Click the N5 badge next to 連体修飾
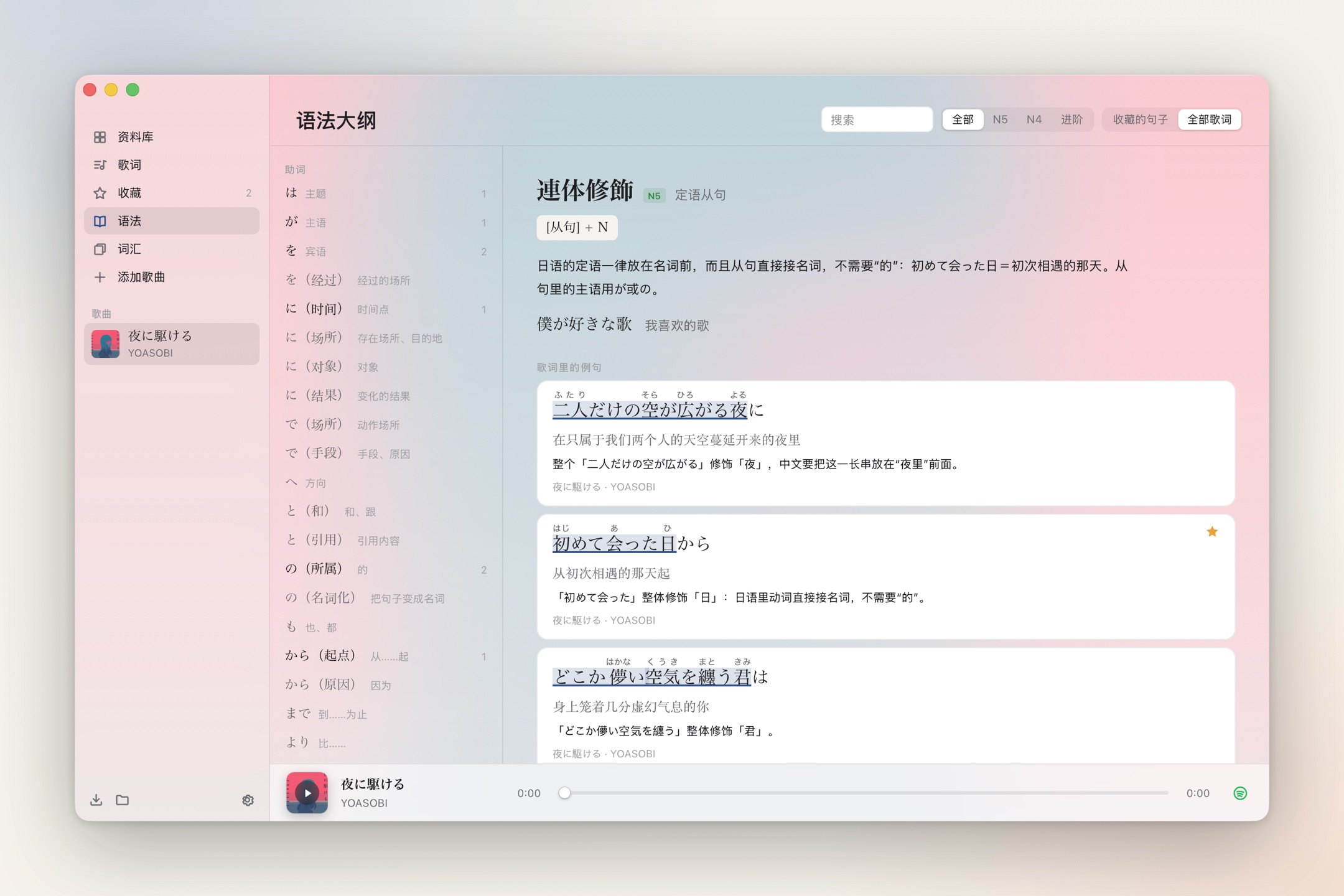This screenshot has height=896, width=1344. (654, 195)
